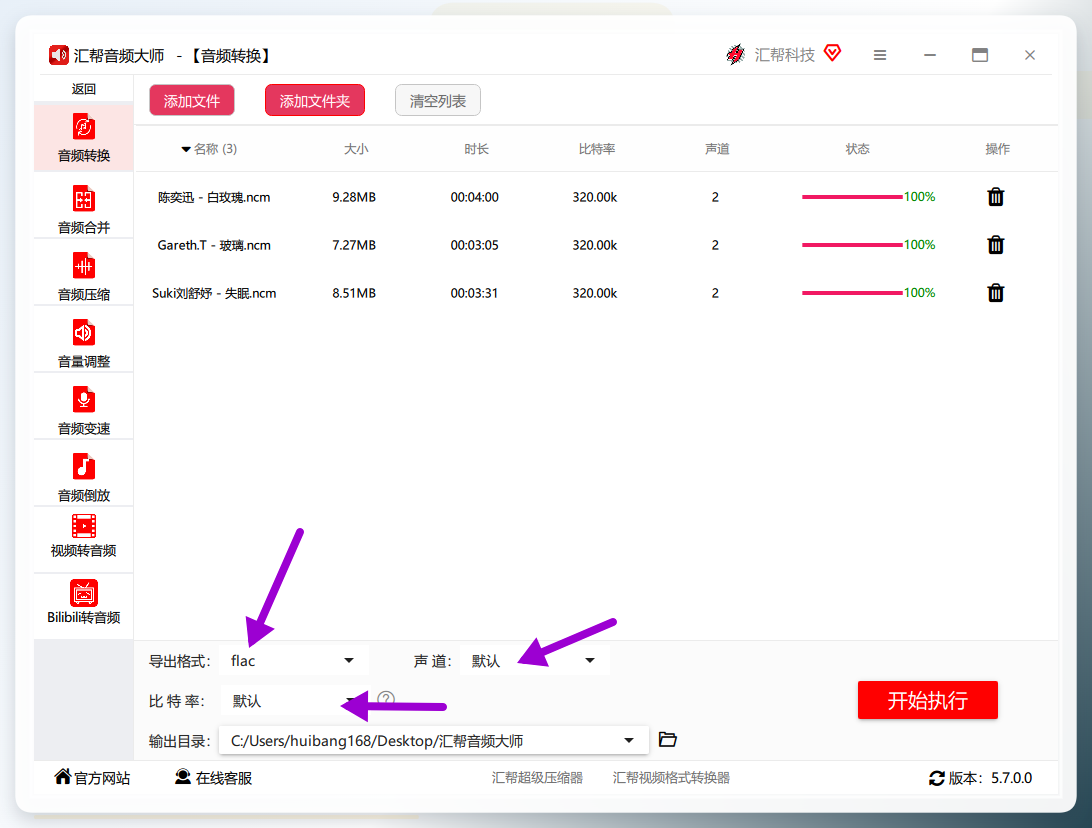Click the 声道 column header in table
This screenshot has height=828, width=1092.
(717, 149)
